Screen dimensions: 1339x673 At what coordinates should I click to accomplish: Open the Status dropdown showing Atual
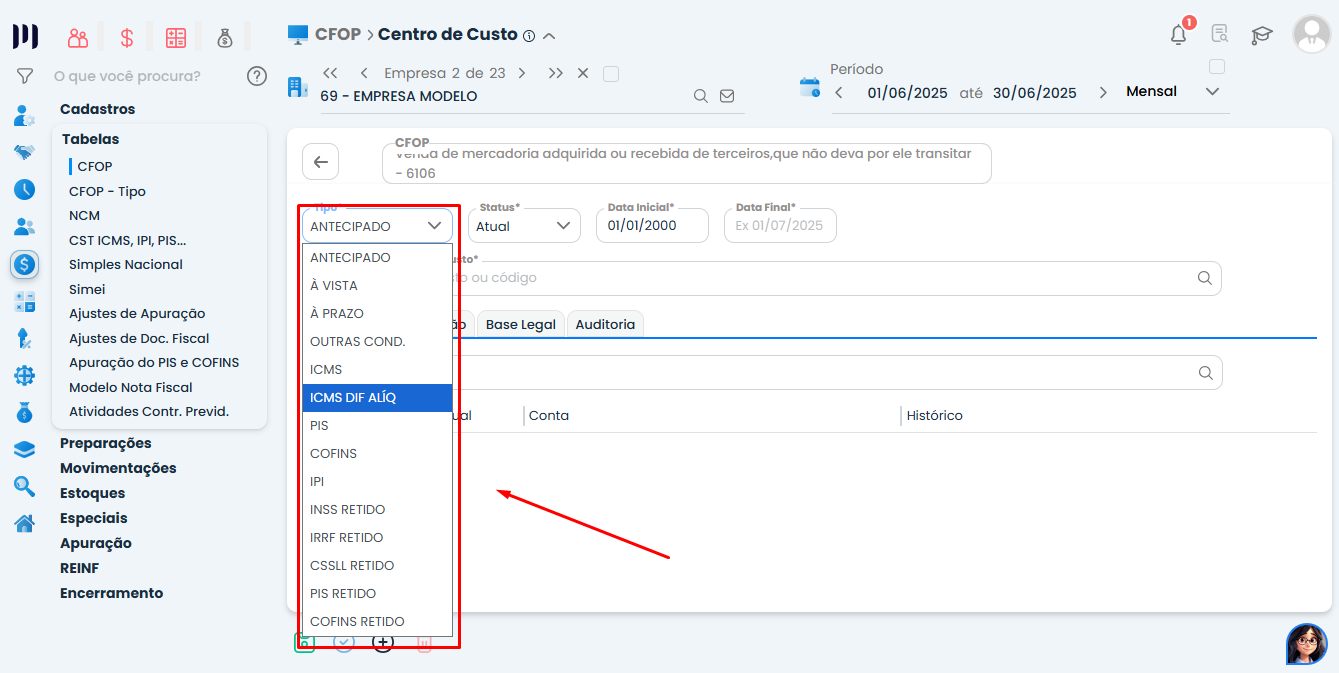pyautogui.click(x=524, y=226)
